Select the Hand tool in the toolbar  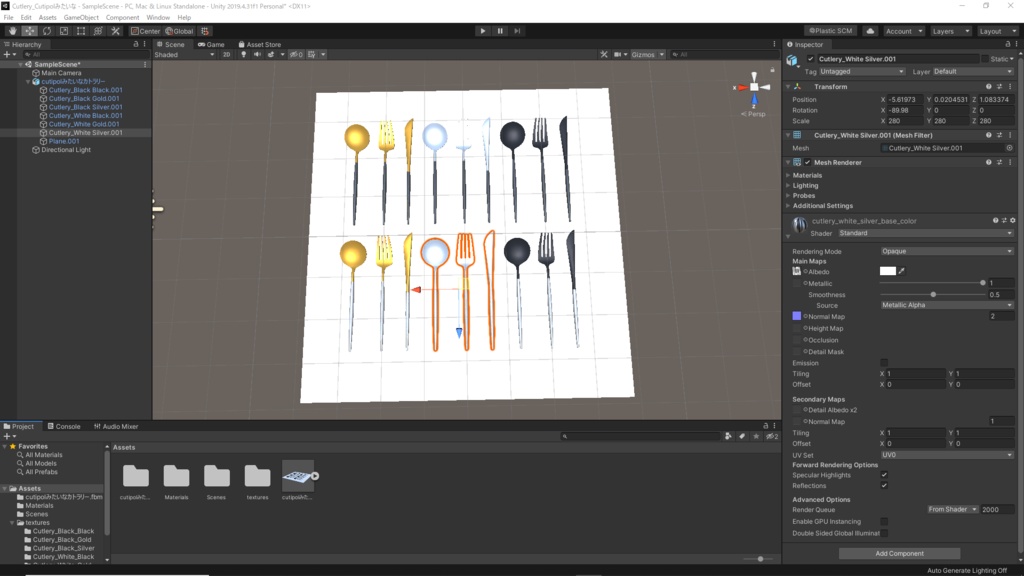click(x=13, y=31)
